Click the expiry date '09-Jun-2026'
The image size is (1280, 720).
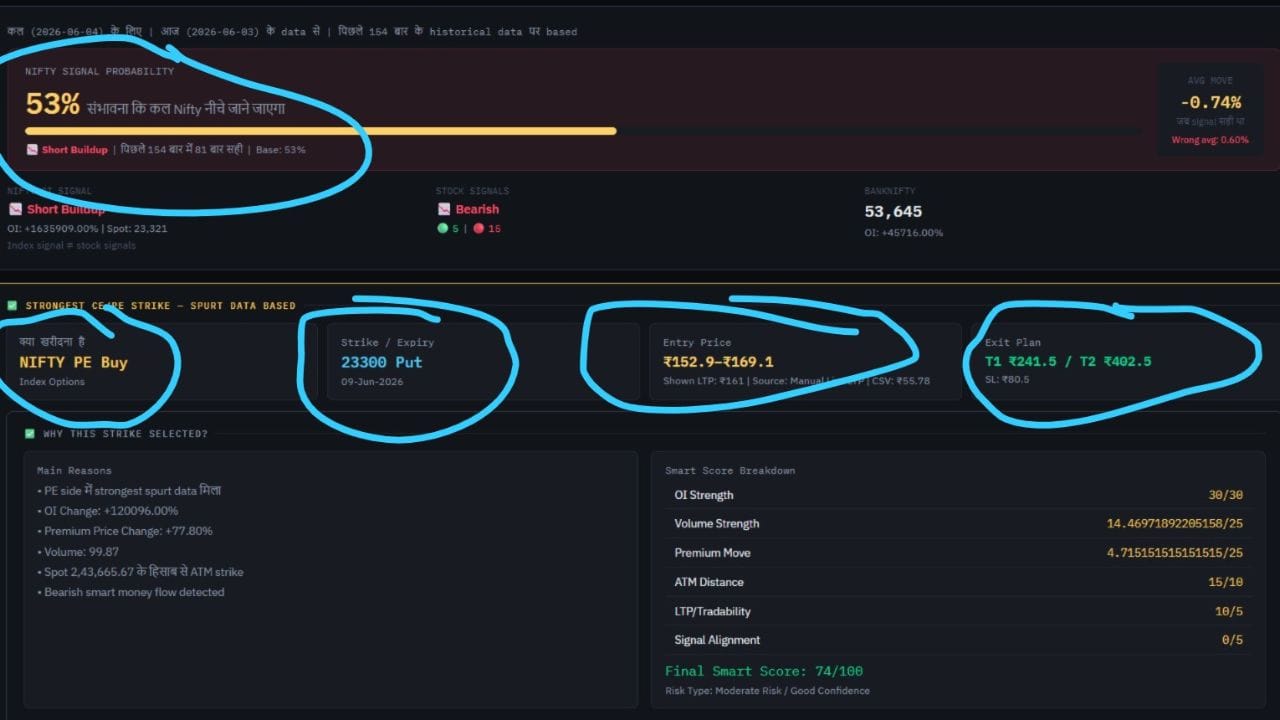[372, 382]
